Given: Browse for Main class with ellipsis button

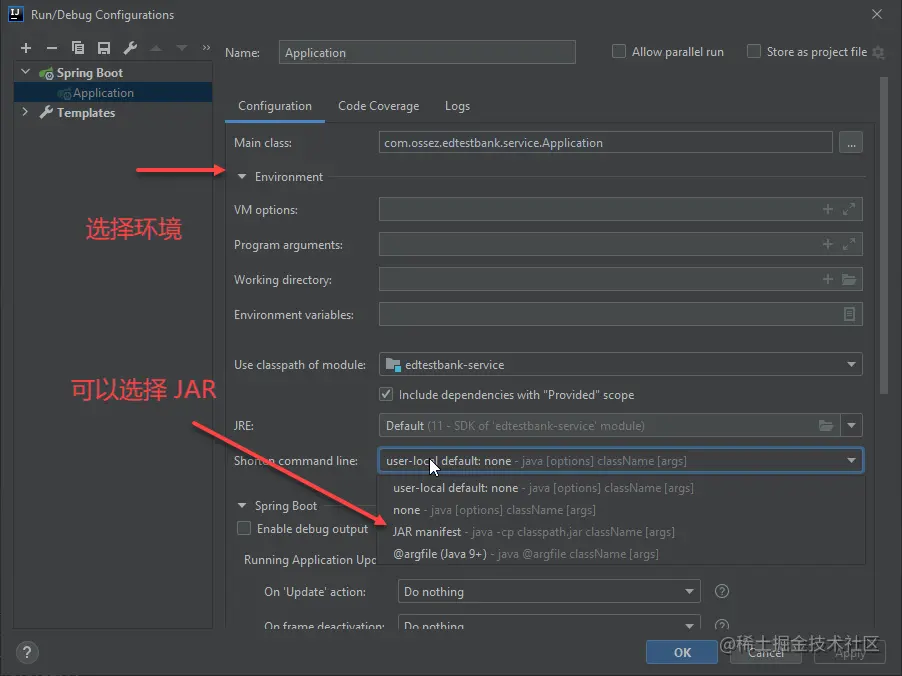Looking at the screenshot, I should click(851, 143).
